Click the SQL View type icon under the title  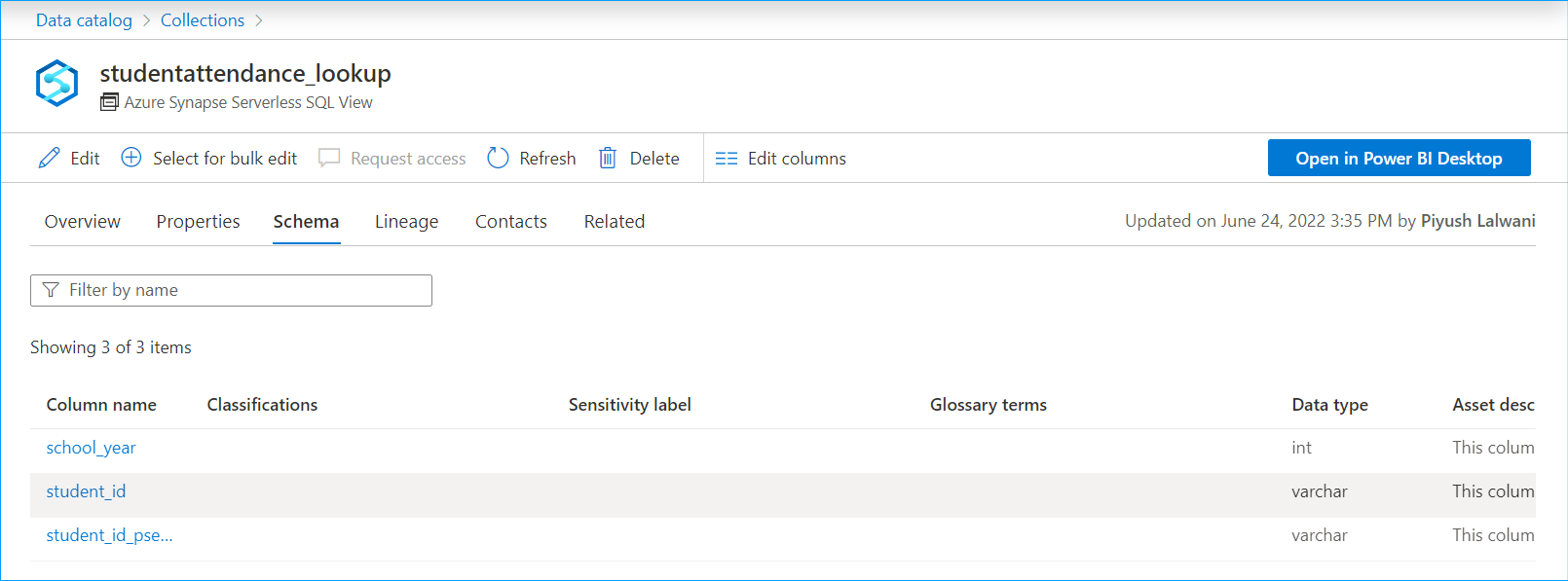click(109, 102)
